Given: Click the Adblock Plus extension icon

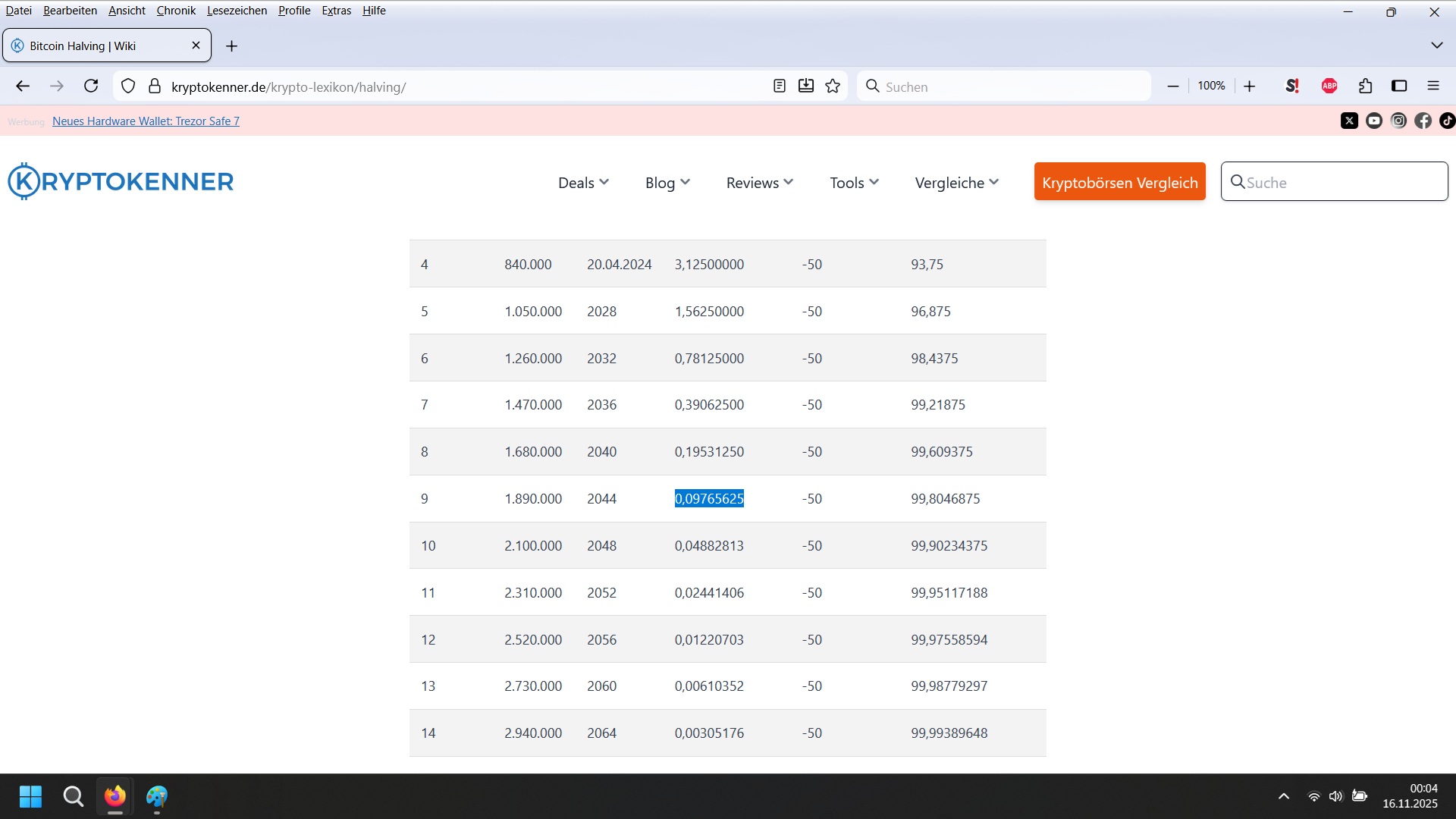Looking at the screenshot, I should coord(1329,86).
